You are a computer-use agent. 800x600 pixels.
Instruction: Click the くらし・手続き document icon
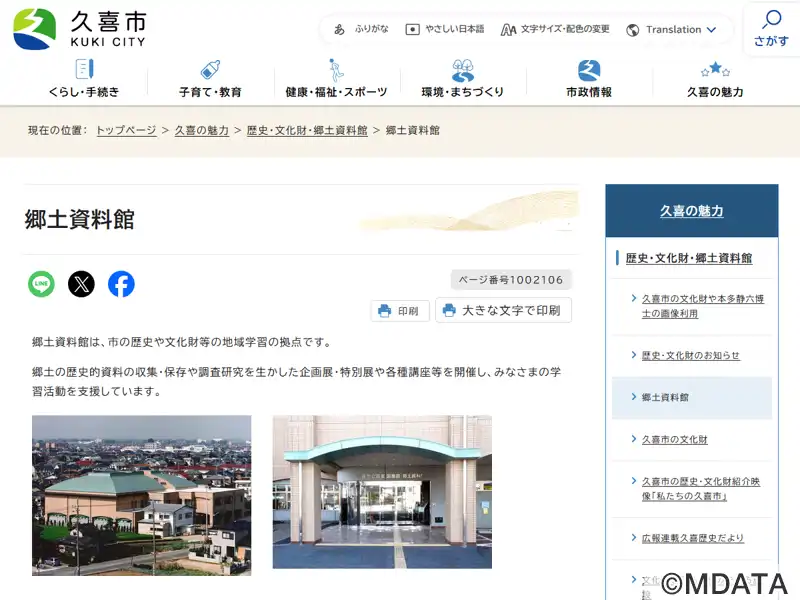coord(84,69)
